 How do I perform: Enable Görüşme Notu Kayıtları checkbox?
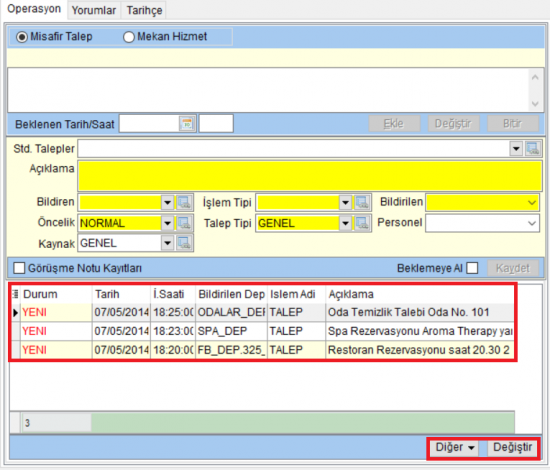[19, 268]
